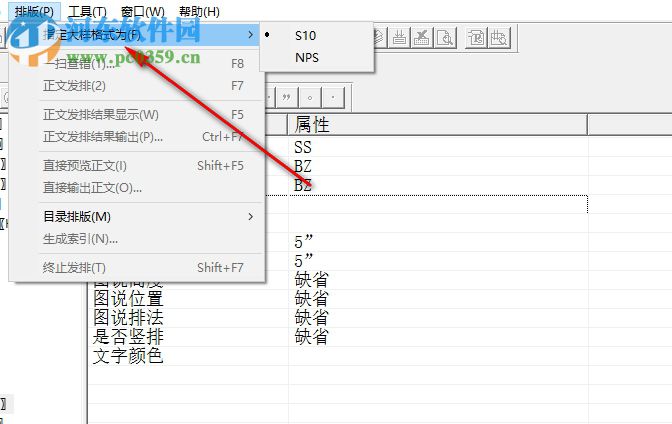Choose 直接输出正文(O)... menu entry
The width and height of the screenshot is (672, 424).
point(136,188)
